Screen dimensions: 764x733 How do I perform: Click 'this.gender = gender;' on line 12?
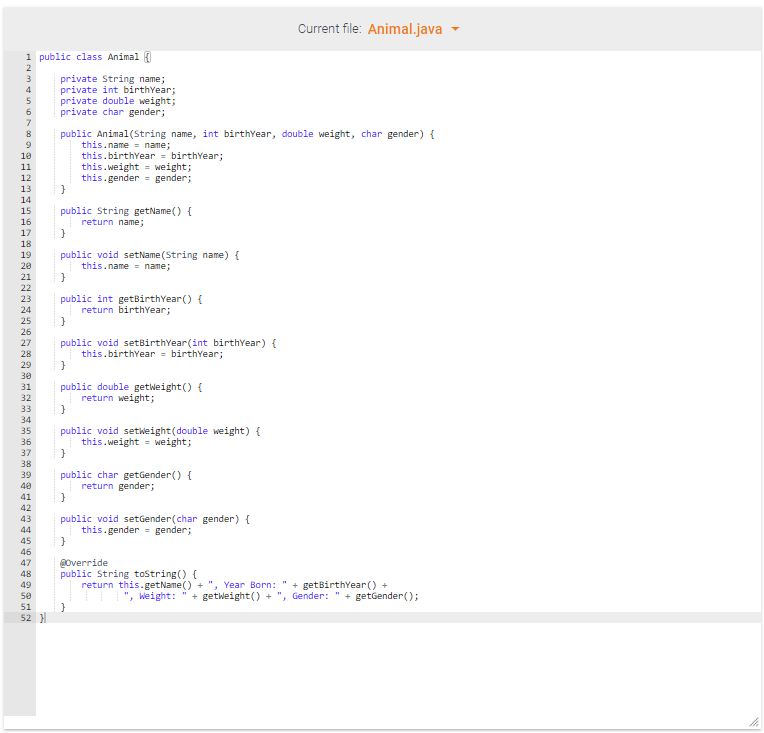click(x=136, y=178)
